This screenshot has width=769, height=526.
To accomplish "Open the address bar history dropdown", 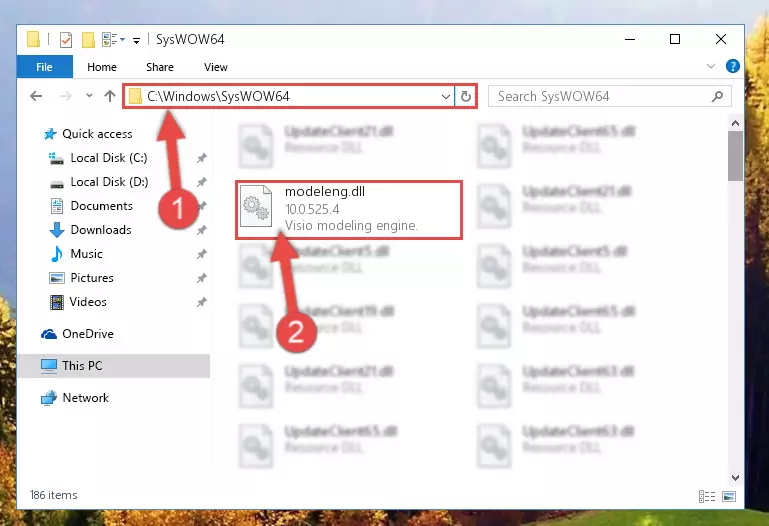I will (x=445, y=97).
